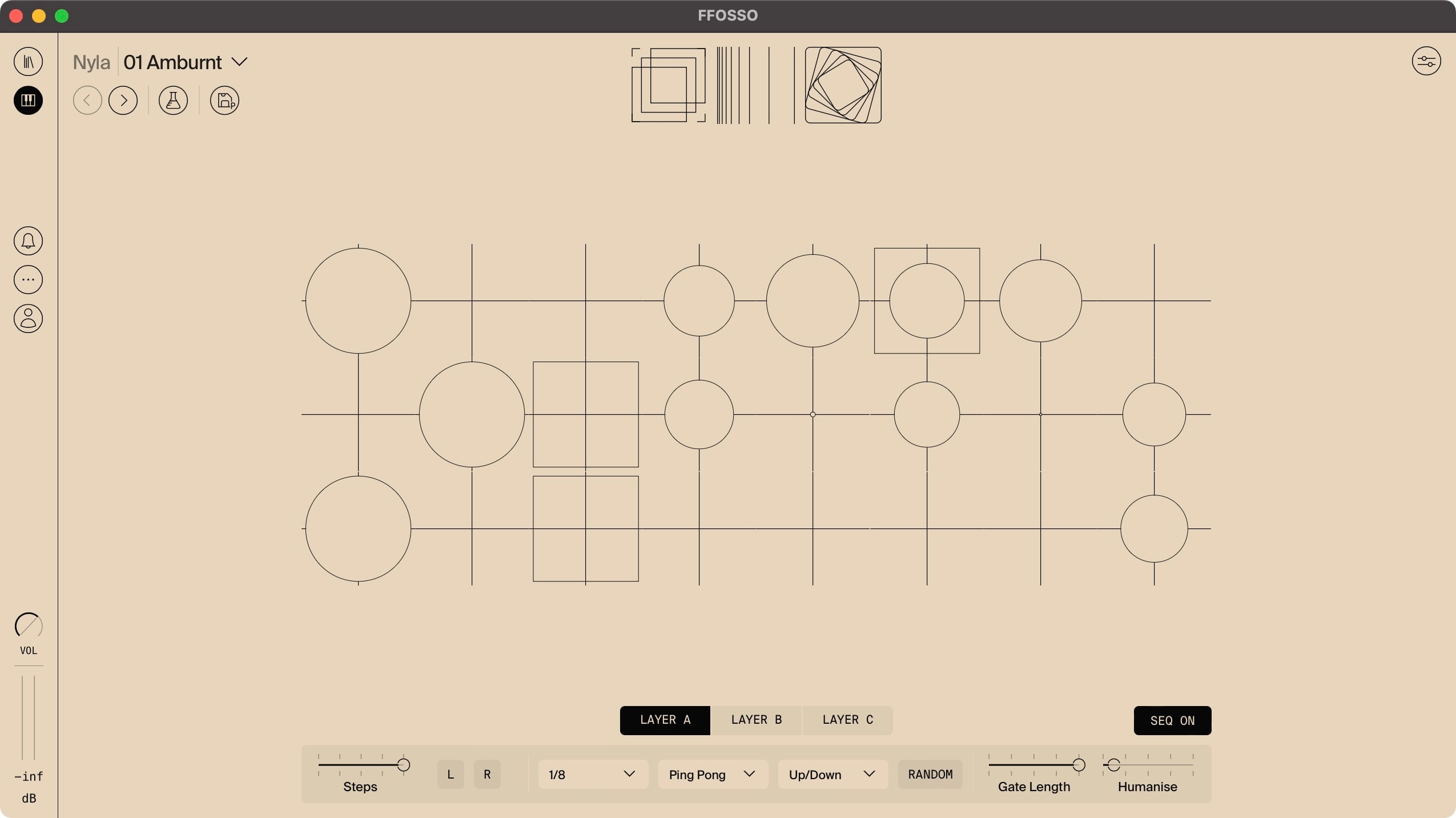Open notifications bell icon
Image resolution: width=1456 pixels, height=818 pixels.
tap(28, 240)
